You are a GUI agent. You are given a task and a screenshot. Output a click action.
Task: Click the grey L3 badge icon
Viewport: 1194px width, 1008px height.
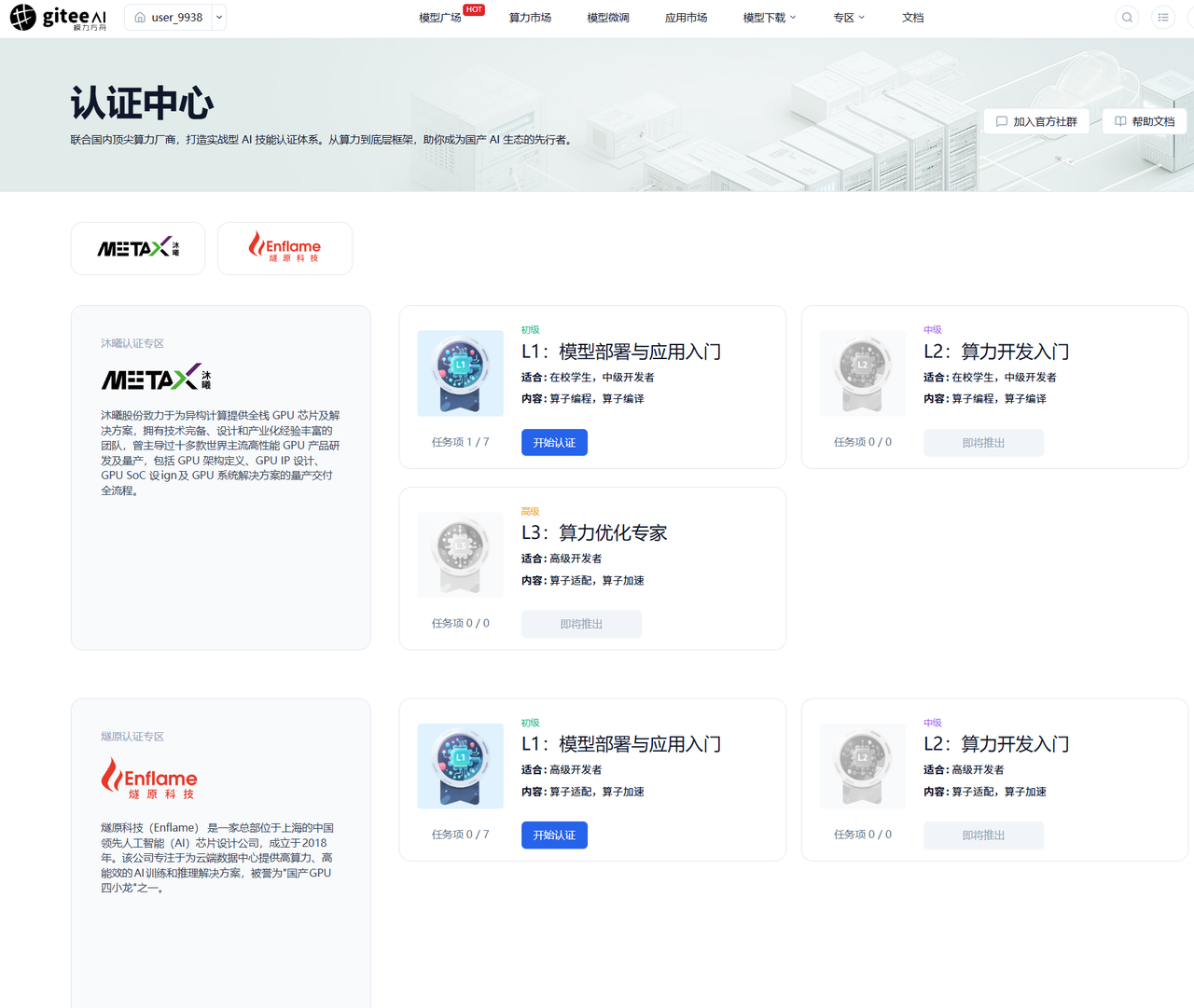click(461, 554)
